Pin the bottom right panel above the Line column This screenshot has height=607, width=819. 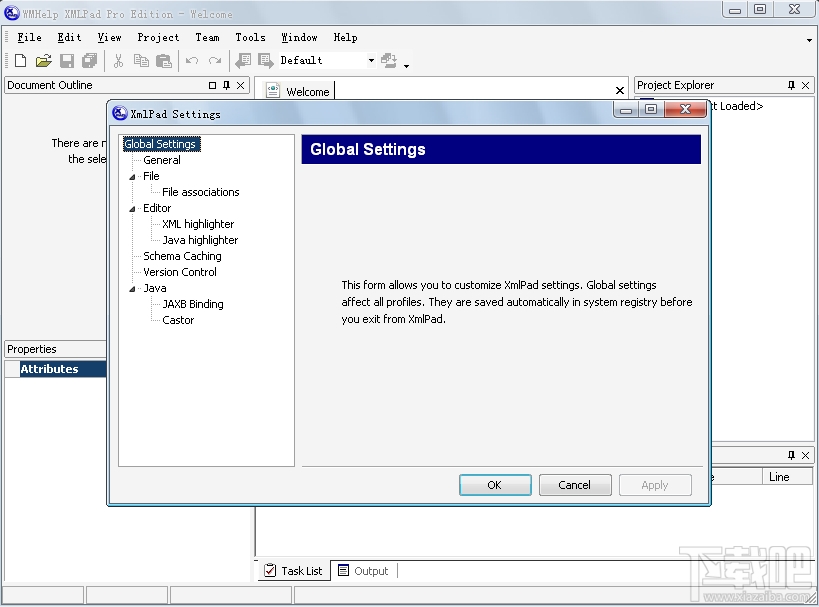click(791, 455)
